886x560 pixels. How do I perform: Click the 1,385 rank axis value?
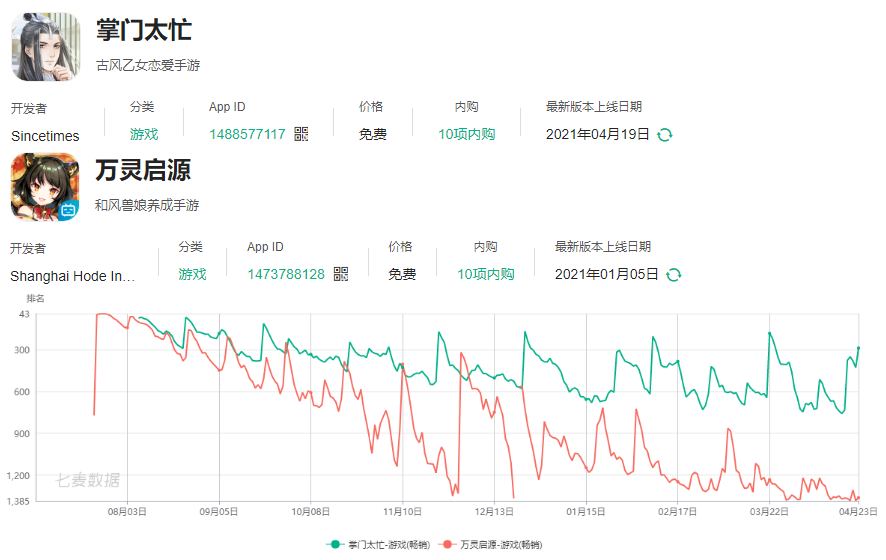pyautogui.click(x=18, y=501)
